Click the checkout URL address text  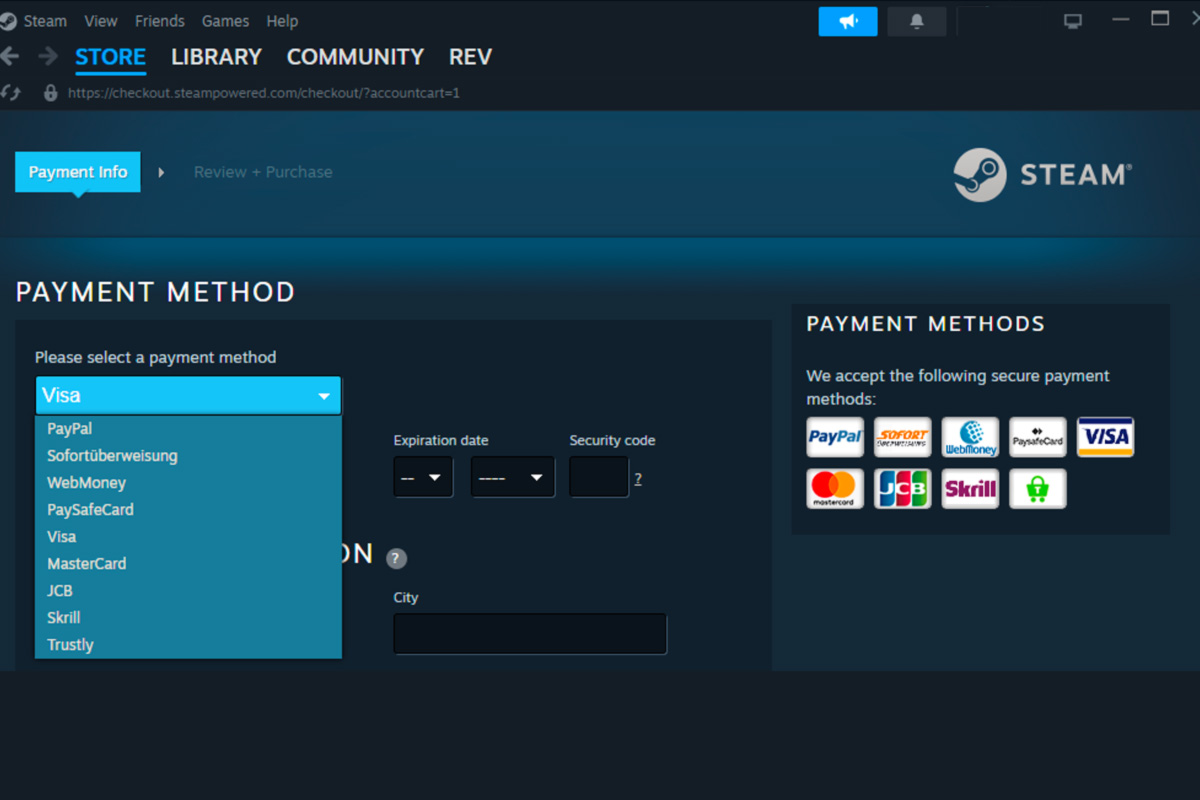pos(264,93)
